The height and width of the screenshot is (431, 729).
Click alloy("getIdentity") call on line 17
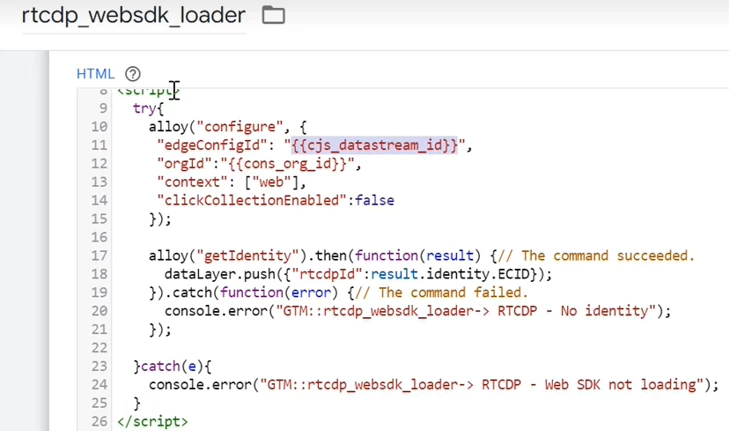point(228,256)
